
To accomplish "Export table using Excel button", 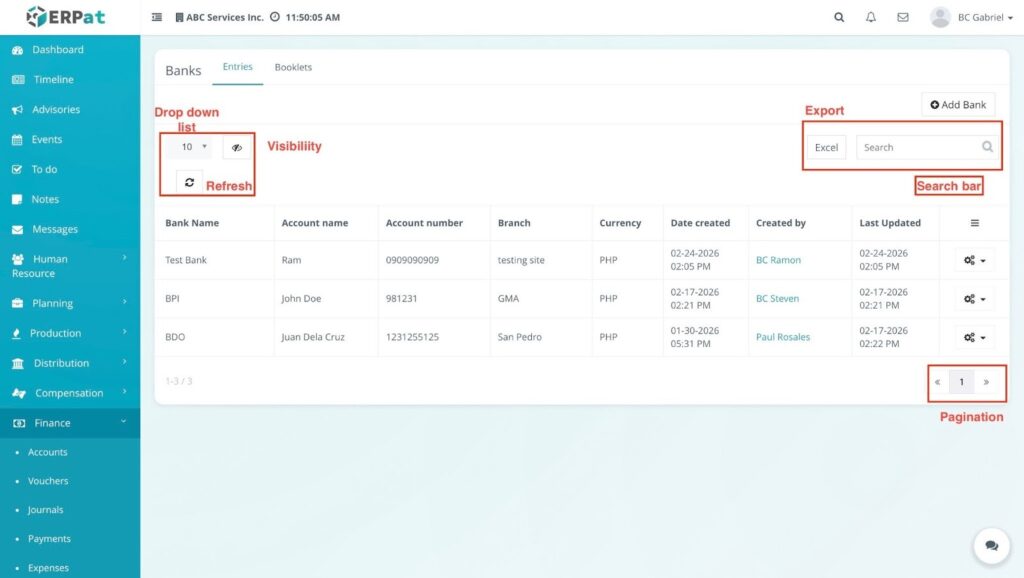I will (826, 148).
